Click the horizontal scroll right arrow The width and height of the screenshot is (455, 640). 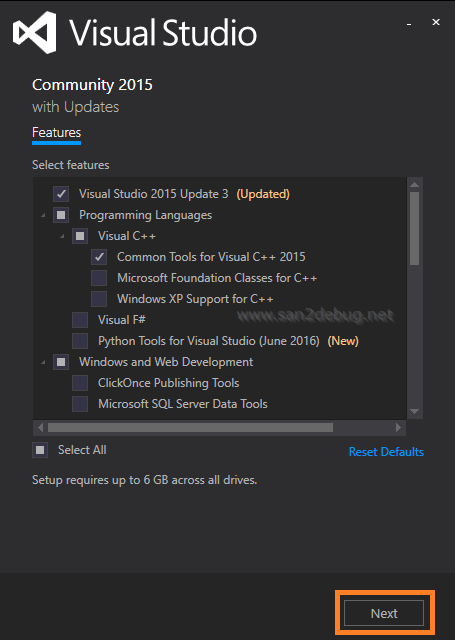398,427
